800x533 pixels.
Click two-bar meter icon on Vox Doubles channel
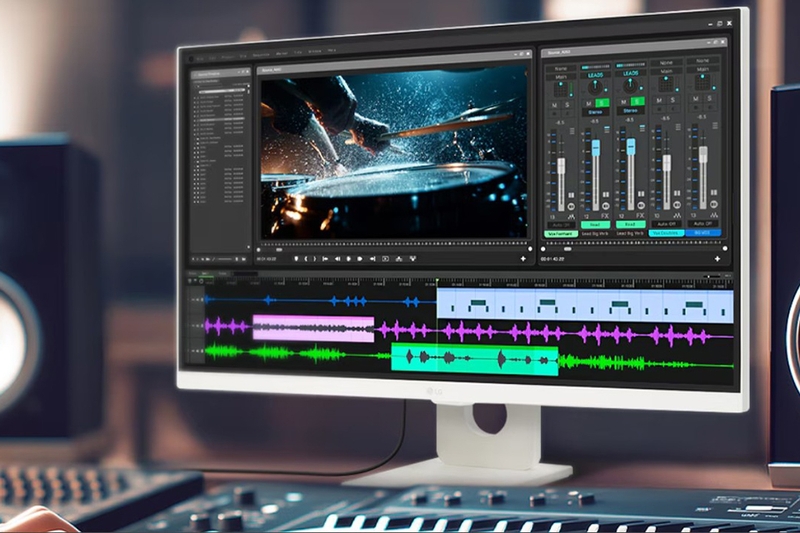677,193
